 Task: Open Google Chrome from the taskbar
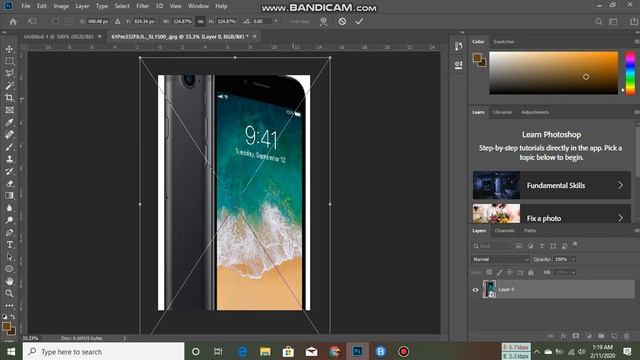coord(334,351)
